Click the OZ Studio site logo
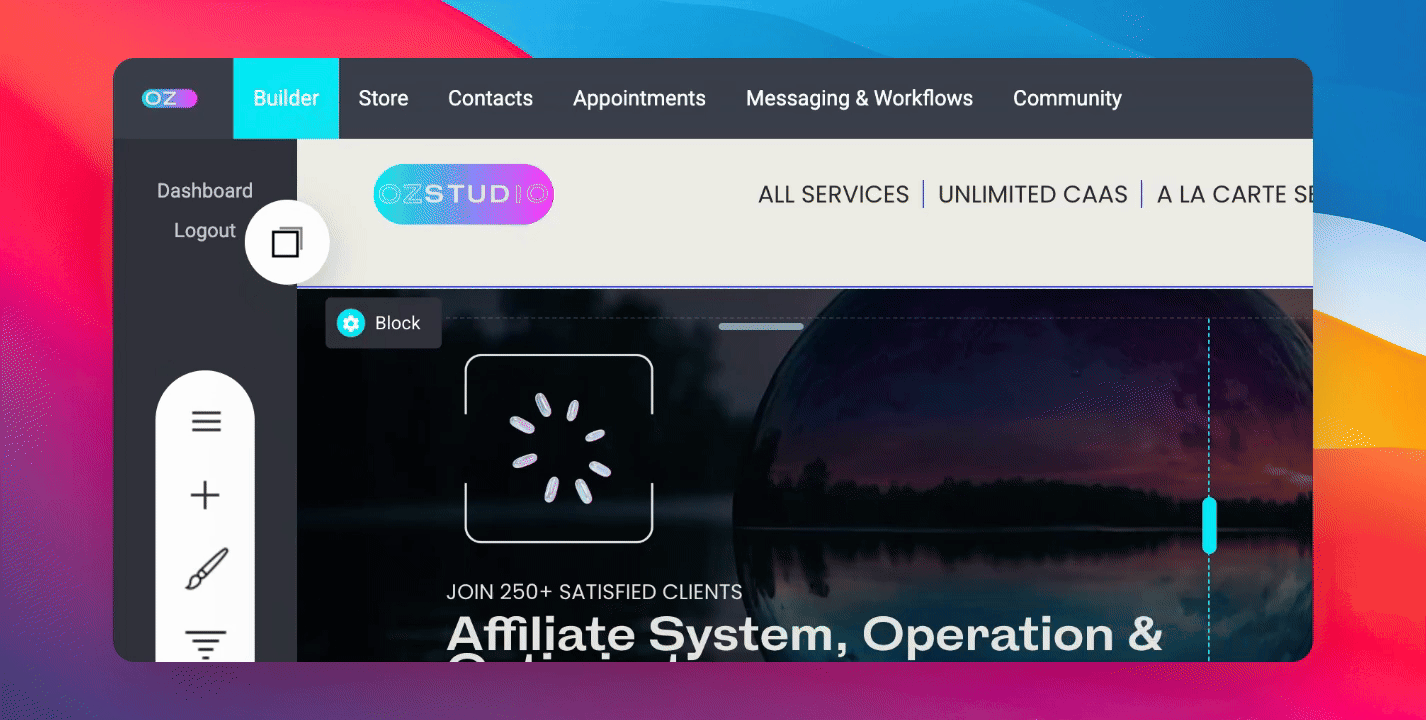This screenshot has width=1426, height=720. (463, 194)
